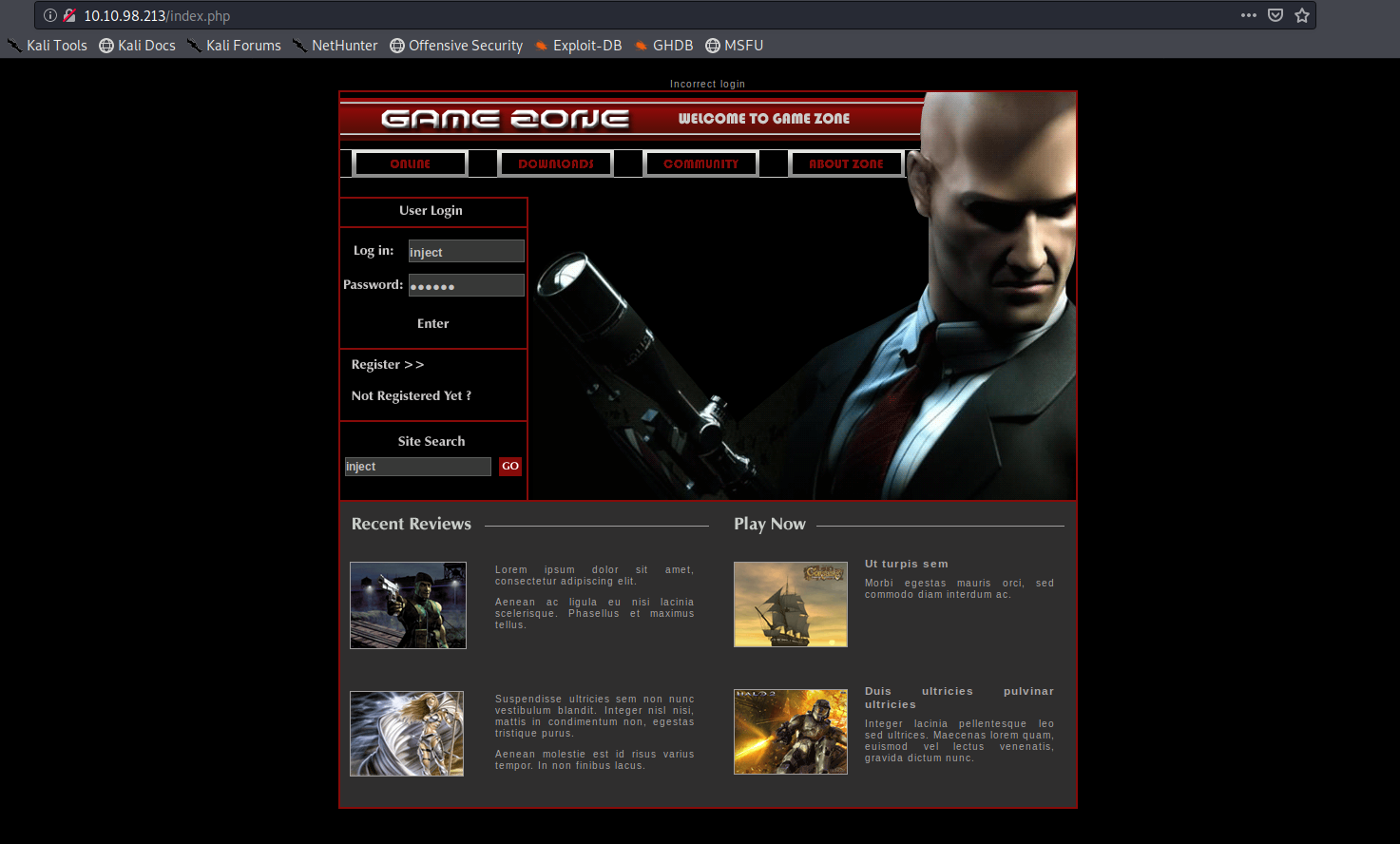The height and width of the screenshot is (844, 1400).
Task: Click the site information icon in address bar
Action: click(50, 15)
